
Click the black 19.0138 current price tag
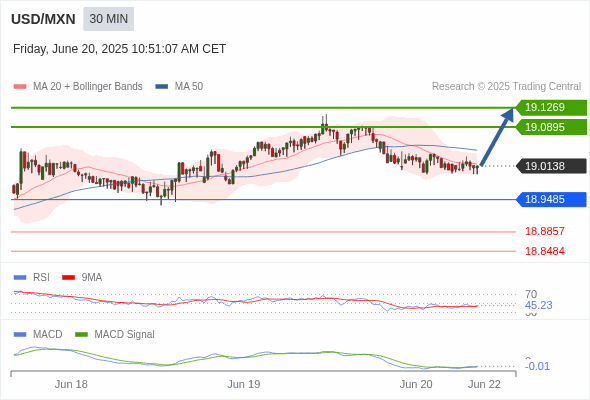click(551, 166)
